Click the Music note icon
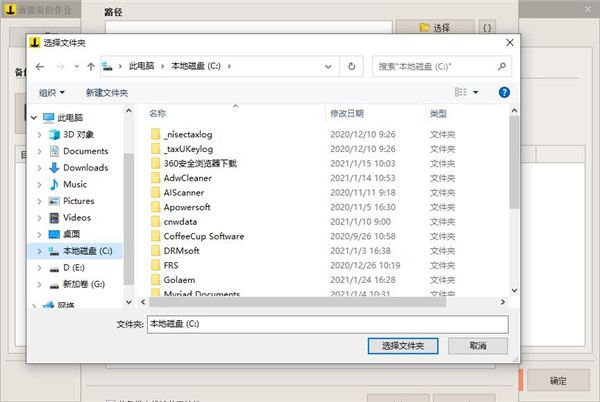Viewport: 600px width, 402px height. (54, 184)
